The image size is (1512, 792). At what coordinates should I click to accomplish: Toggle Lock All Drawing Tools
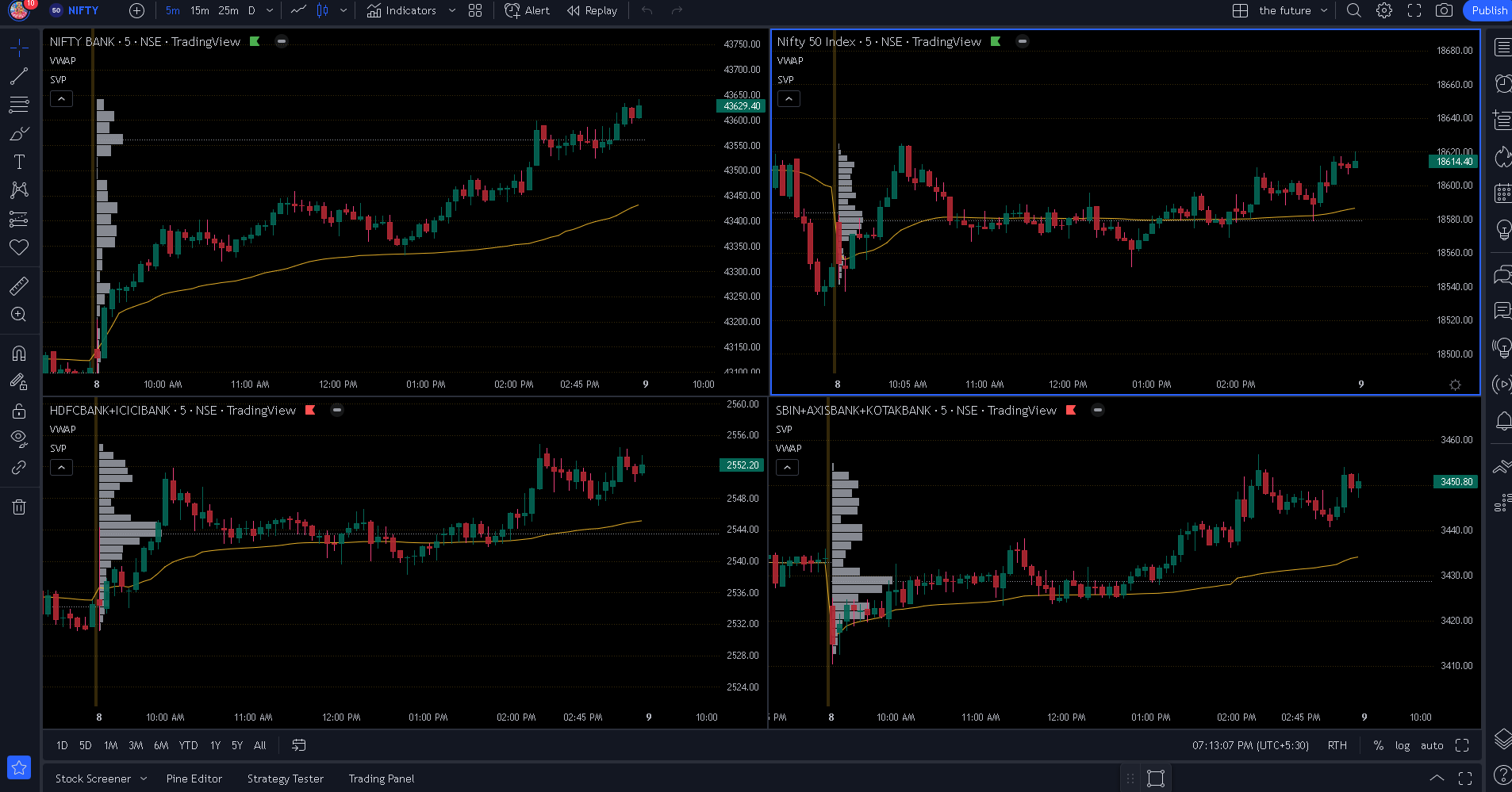coord(19,410)
